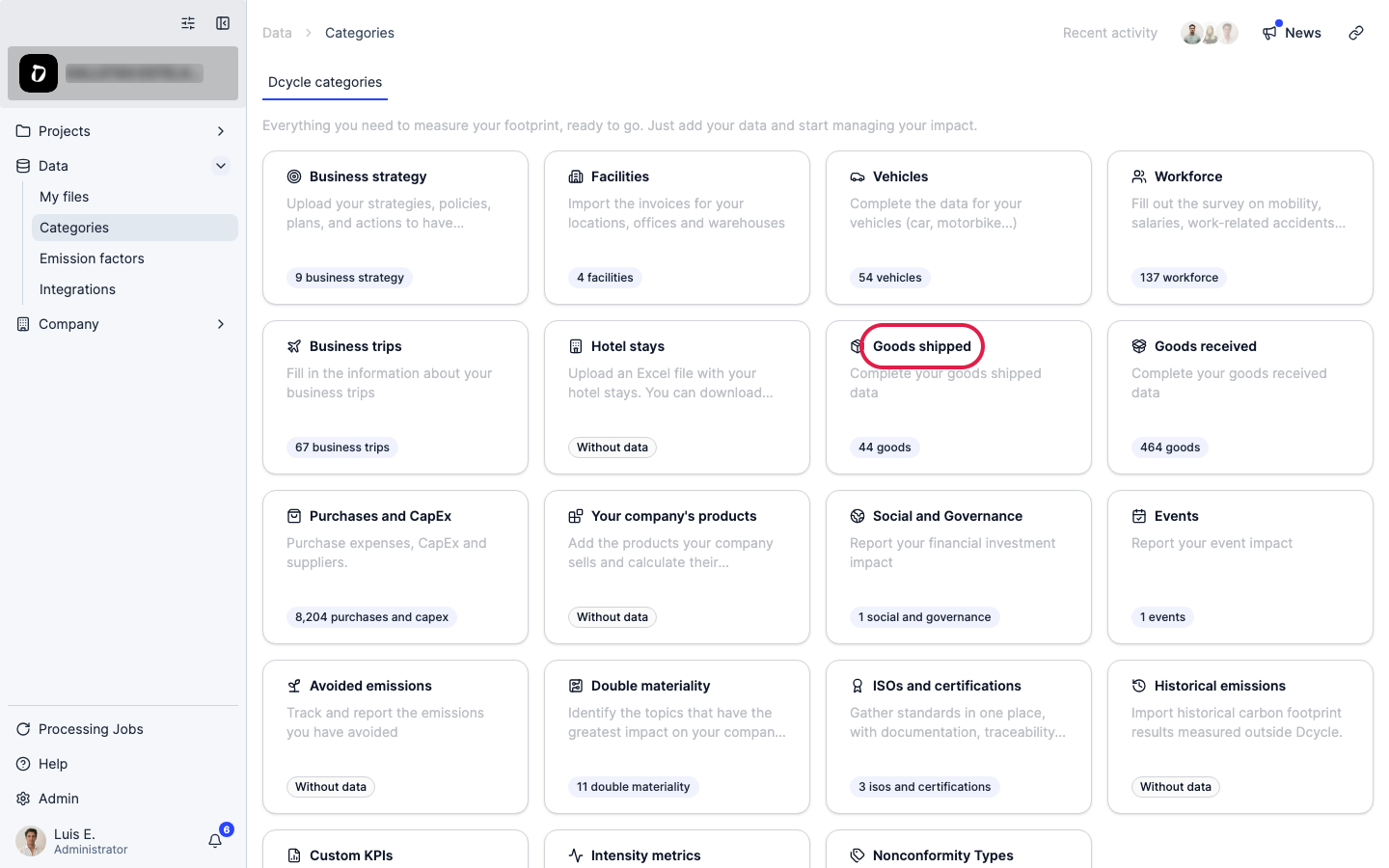Click the '44 goods' badge
Viewport: 1389px width, 868px height.
(x=885, y=448)
